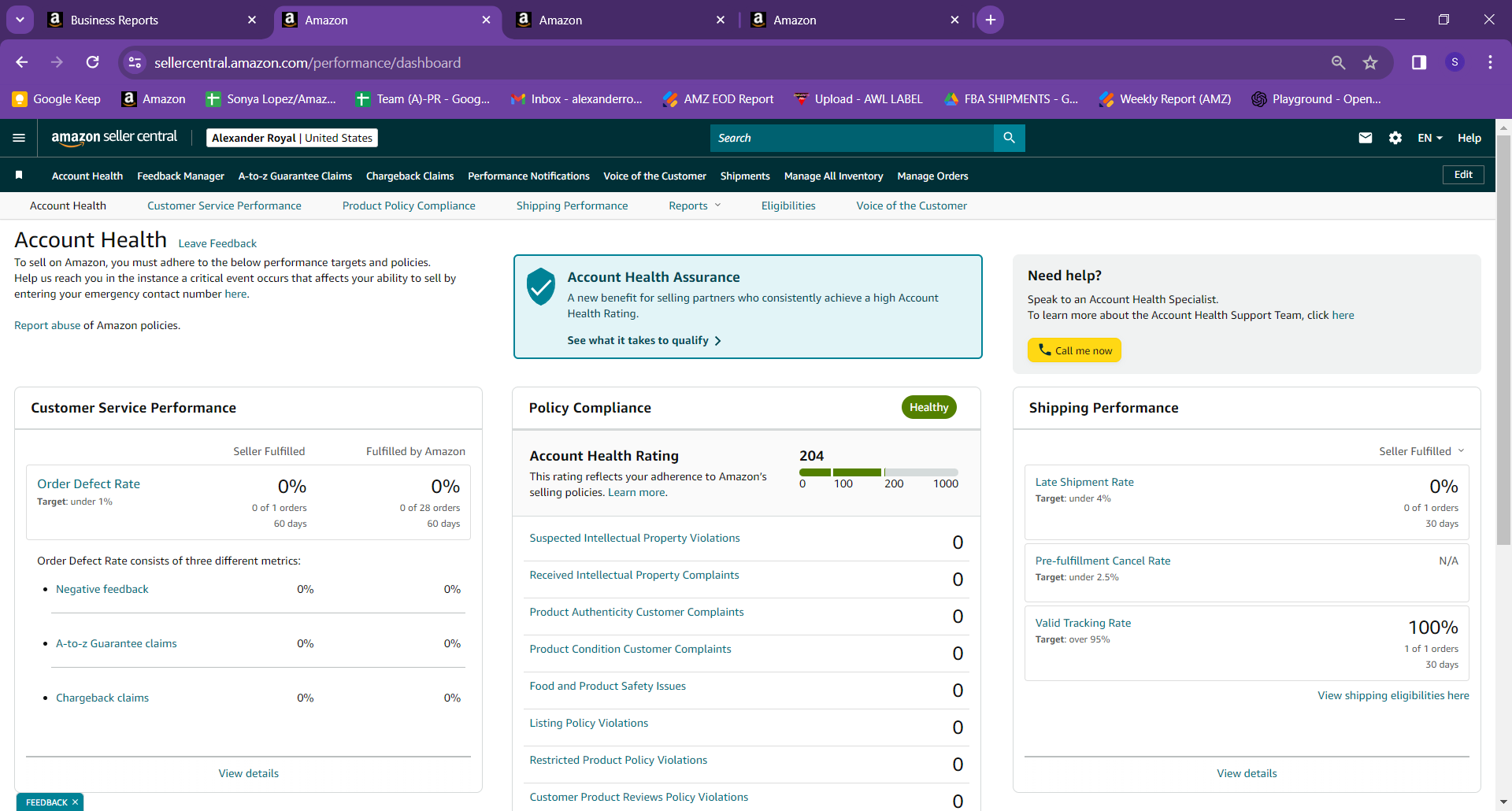The width and height of the screenshot is (1512, 811).
Task: Open Order Defect Rate link
Action: (x=88, y=483)
